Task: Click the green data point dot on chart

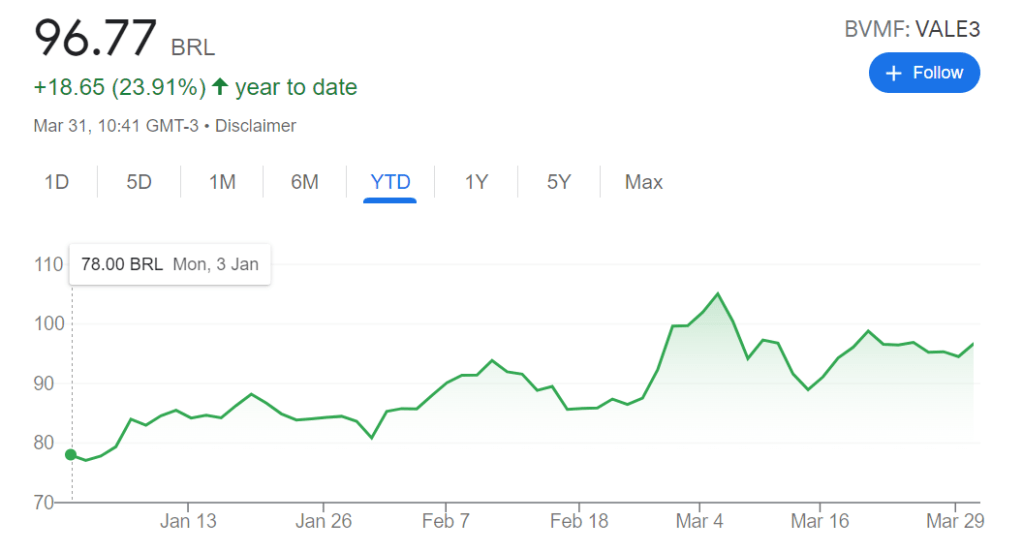Action: [70, 455]
